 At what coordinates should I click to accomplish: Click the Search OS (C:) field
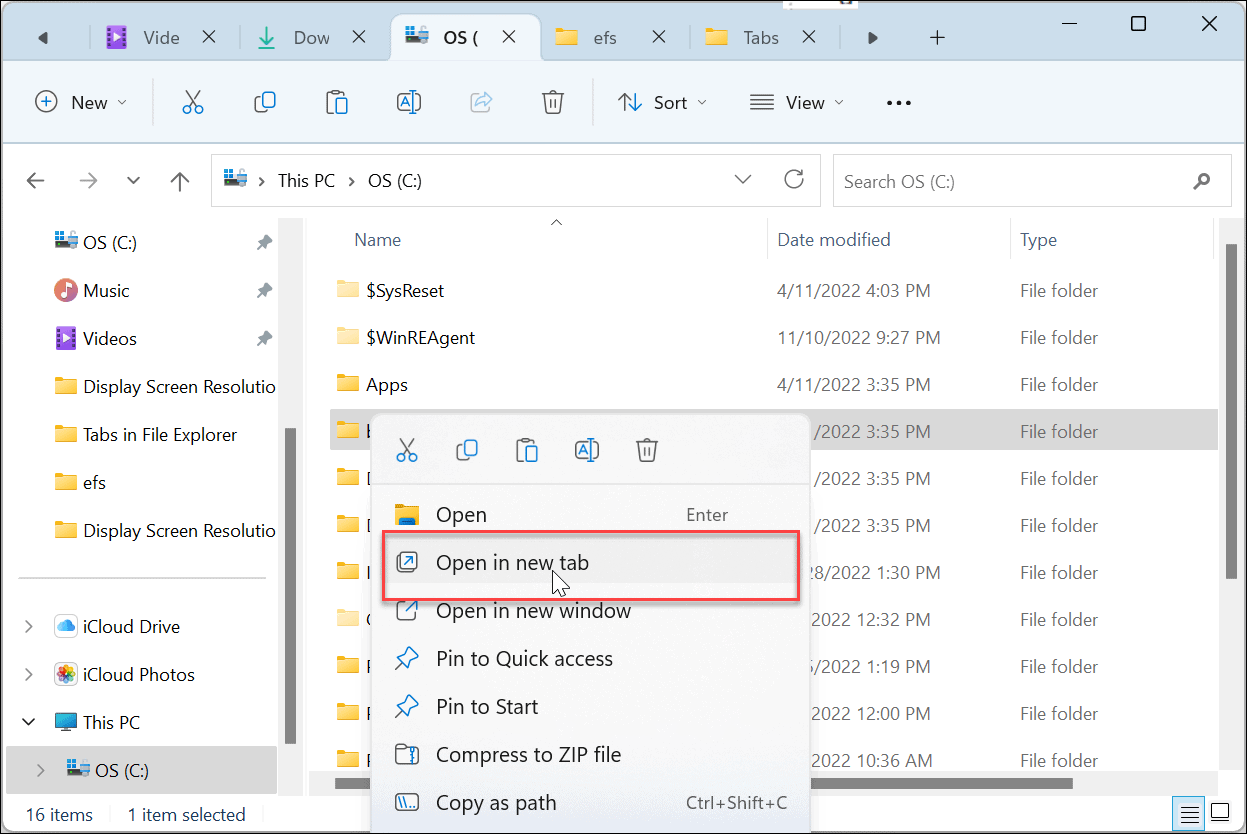(x=1034, y=181)
